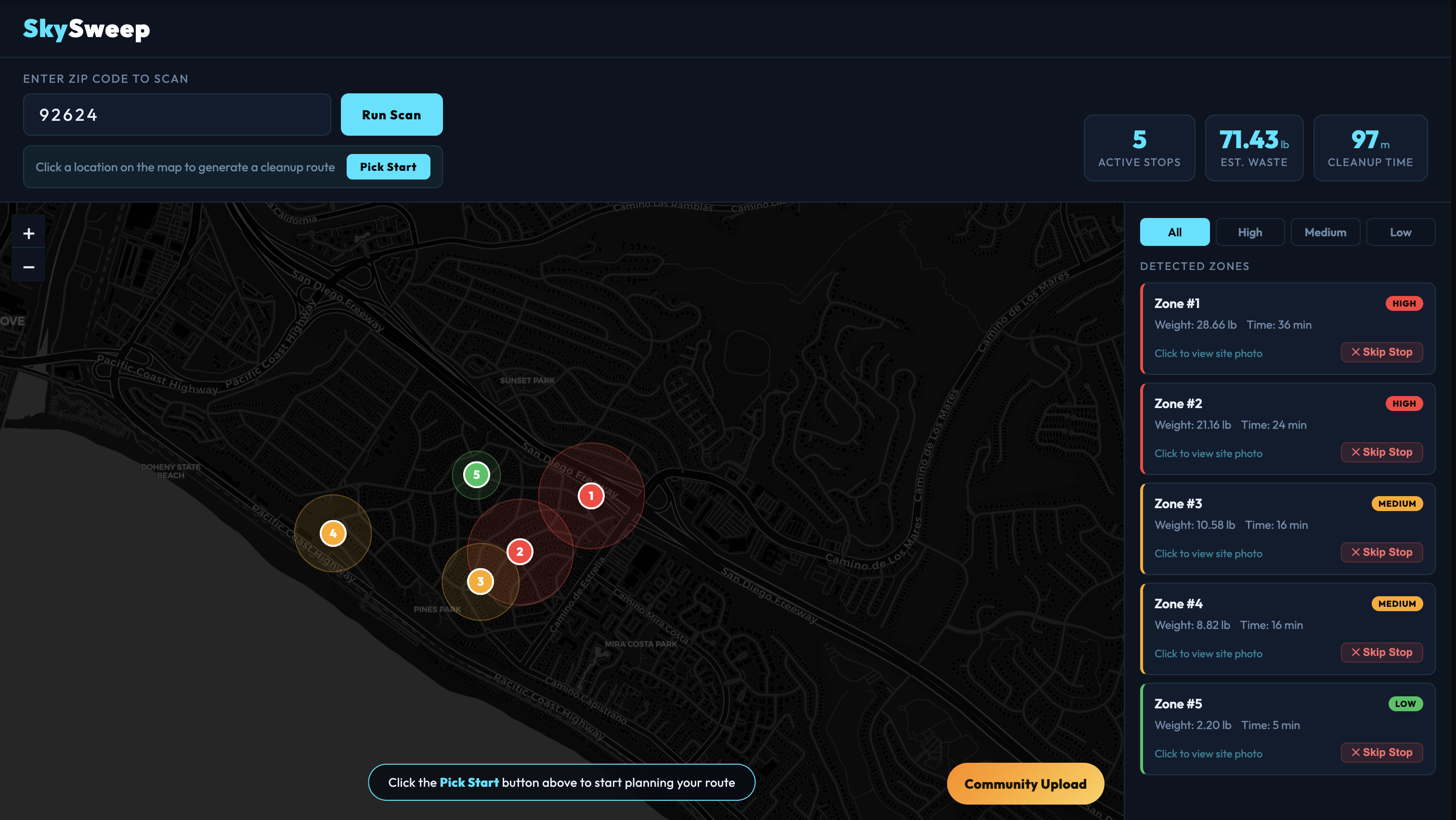Open Community Upload
This screenshot has height=820, width=1456.
coord(1025,783)
